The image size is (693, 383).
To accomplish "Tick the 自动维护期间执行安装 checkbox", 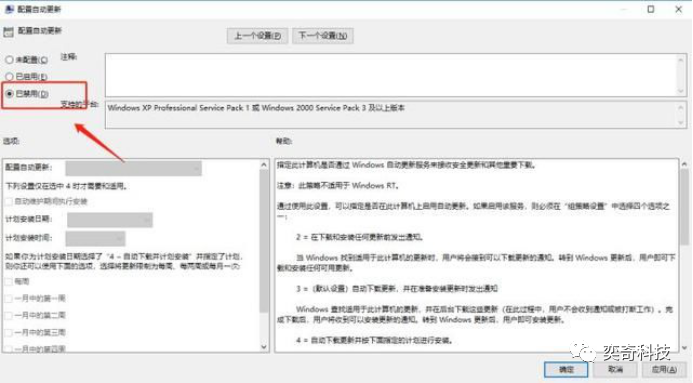I will [9, 202].
